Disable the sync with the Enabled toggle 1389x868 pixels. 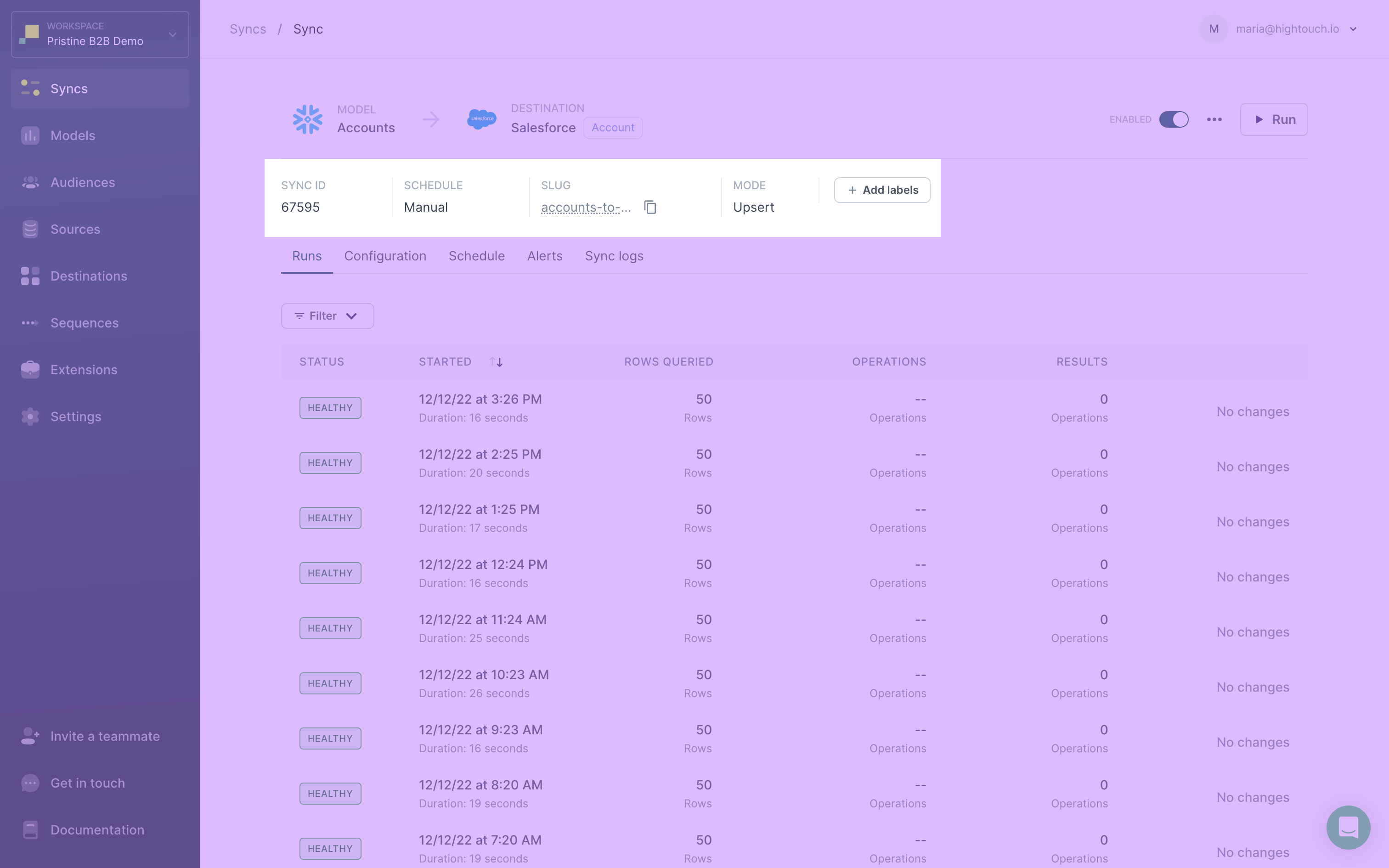tap(1174, 119)
